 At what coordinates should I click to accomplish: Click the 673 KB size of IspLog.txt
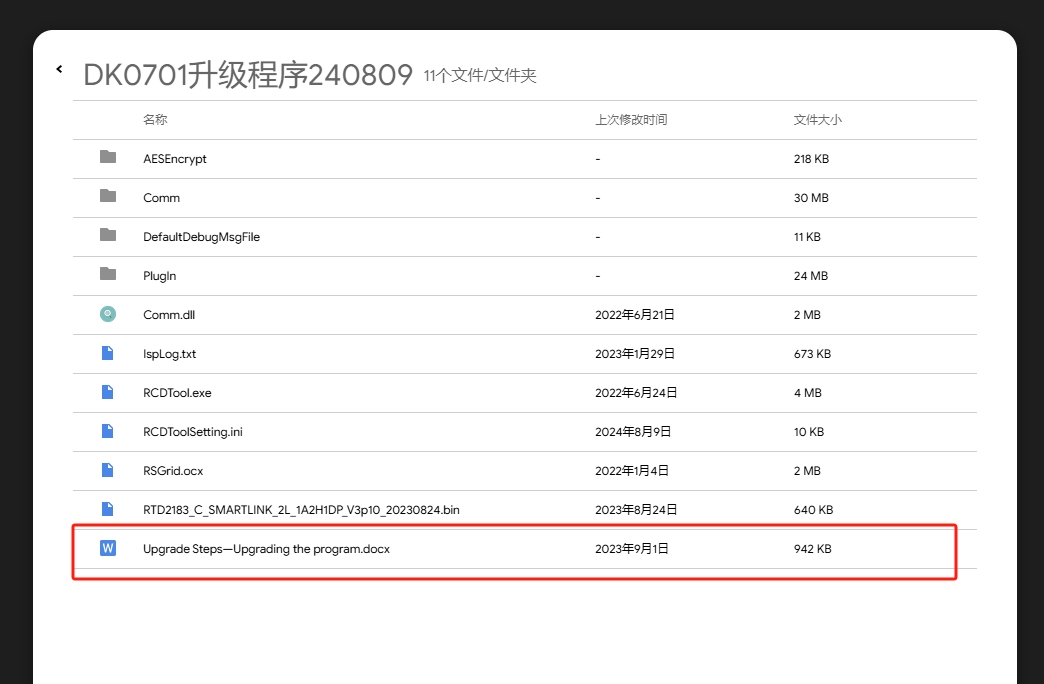pos(812,354)
